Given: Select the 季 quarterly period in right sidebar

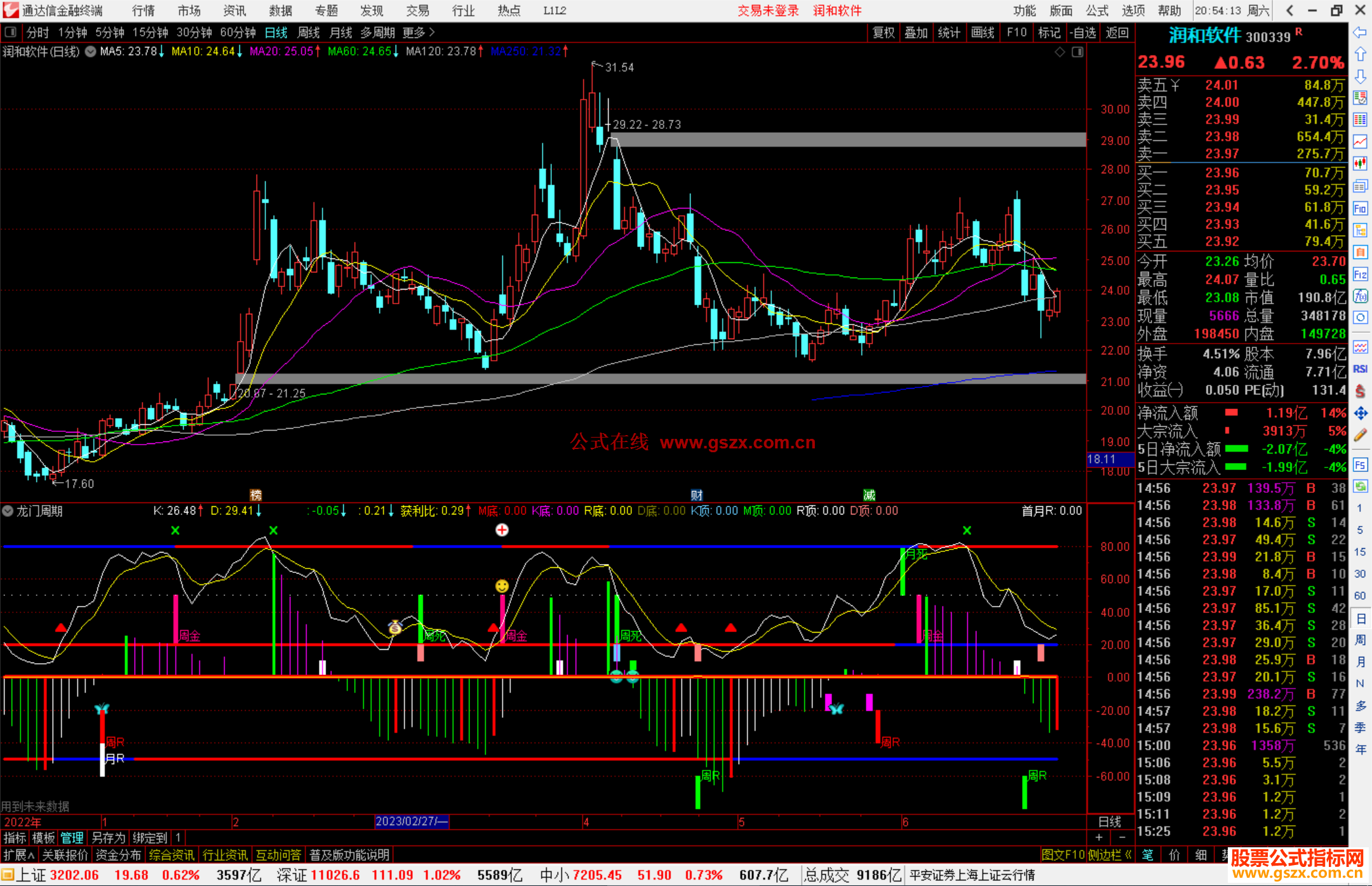Looking at the screenshot, I should click(1360, 727).
